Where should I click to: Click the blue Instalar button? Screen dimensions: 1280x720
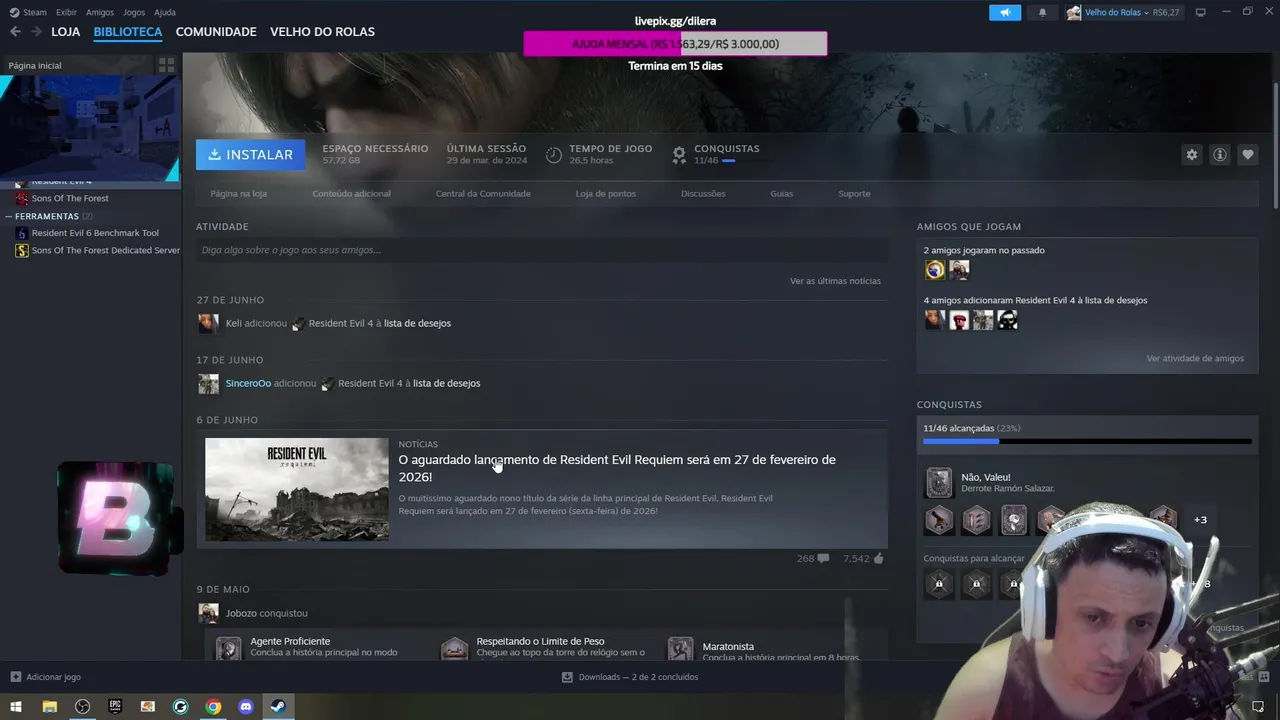point(250,155)
